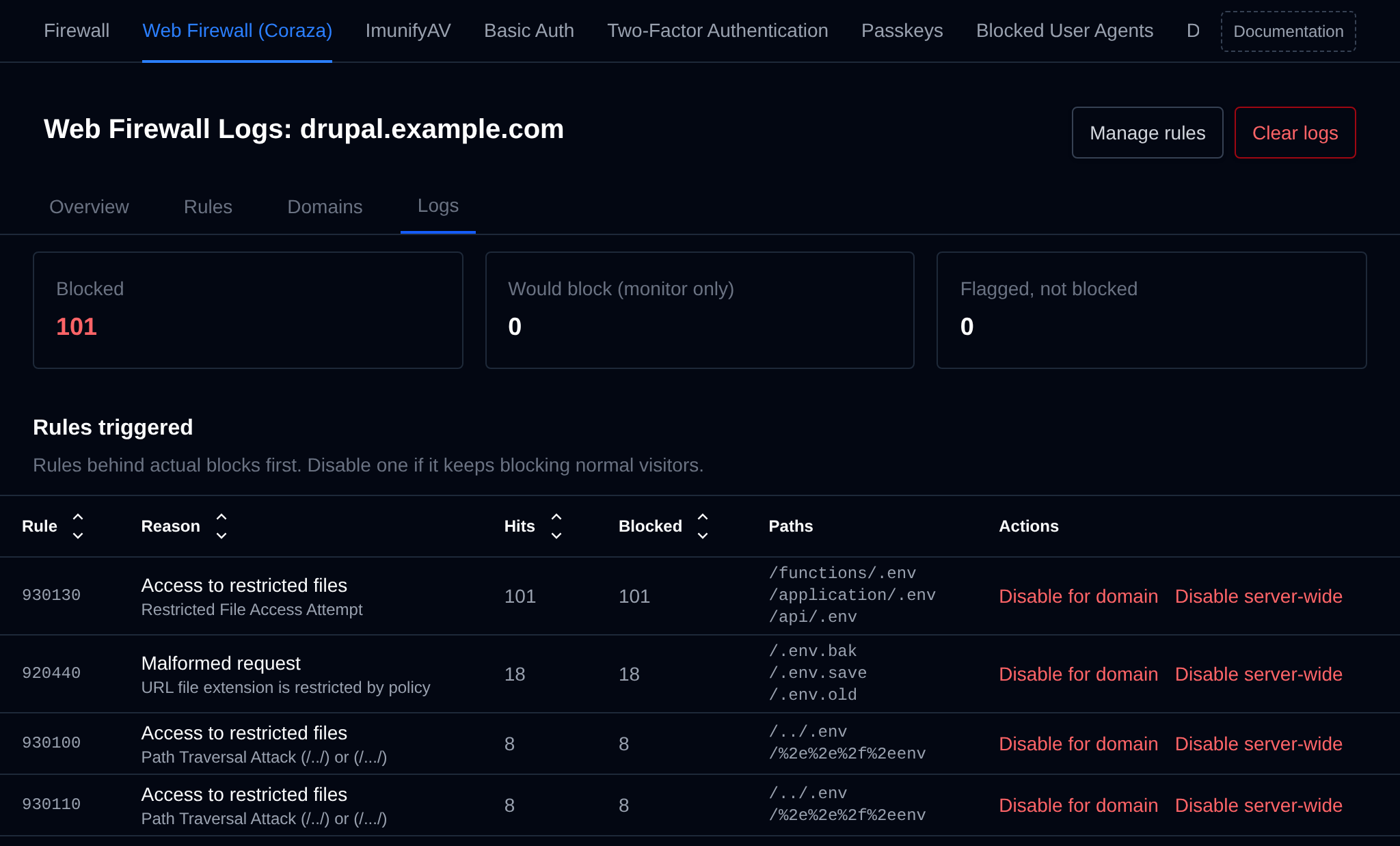
Task: Select the Logs sub-tab
Action: click(438, 206)
